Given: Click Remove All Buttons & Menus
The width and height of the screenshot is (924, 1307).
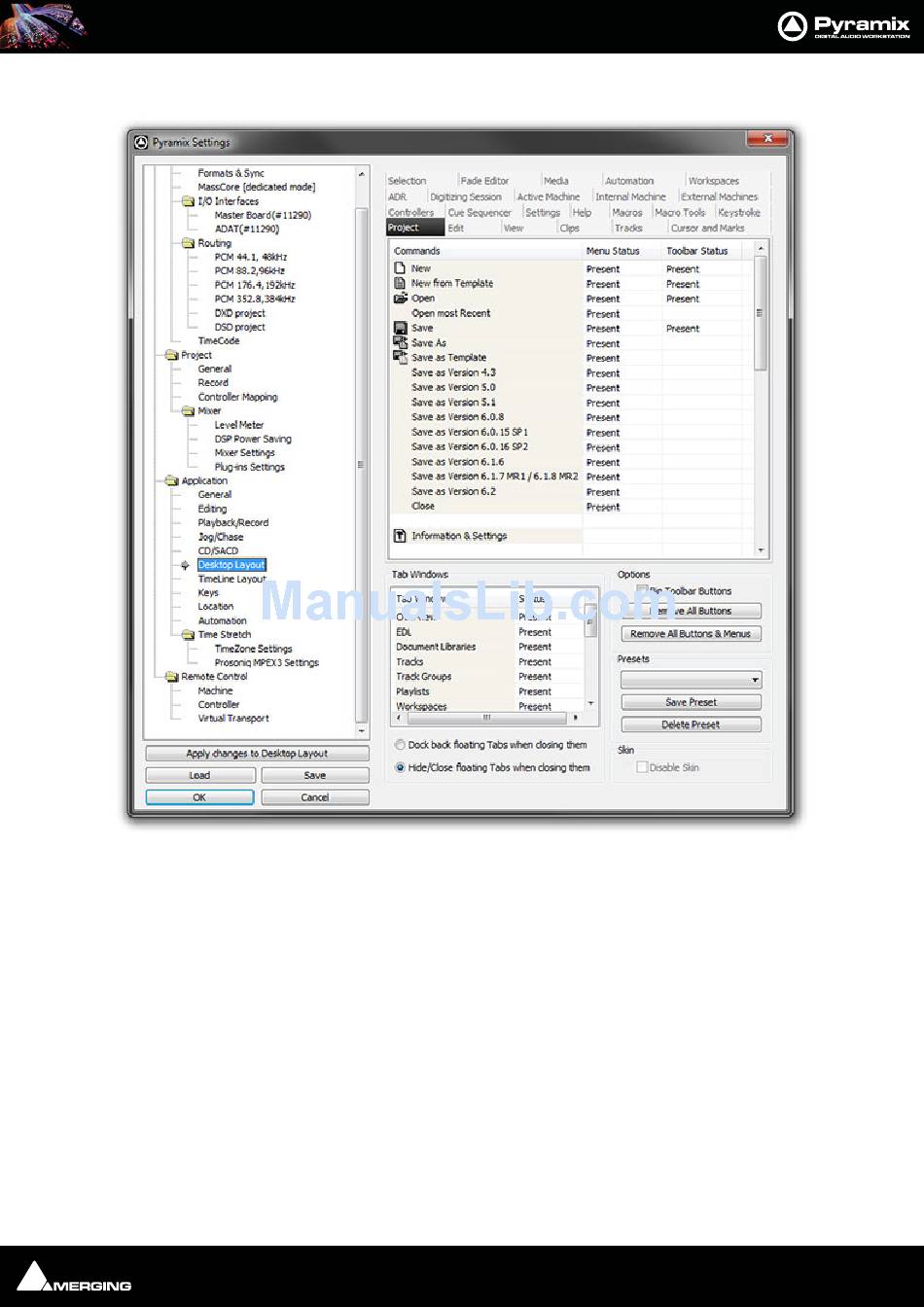Looking at the screenshot, I should click(x=691, y=634).
